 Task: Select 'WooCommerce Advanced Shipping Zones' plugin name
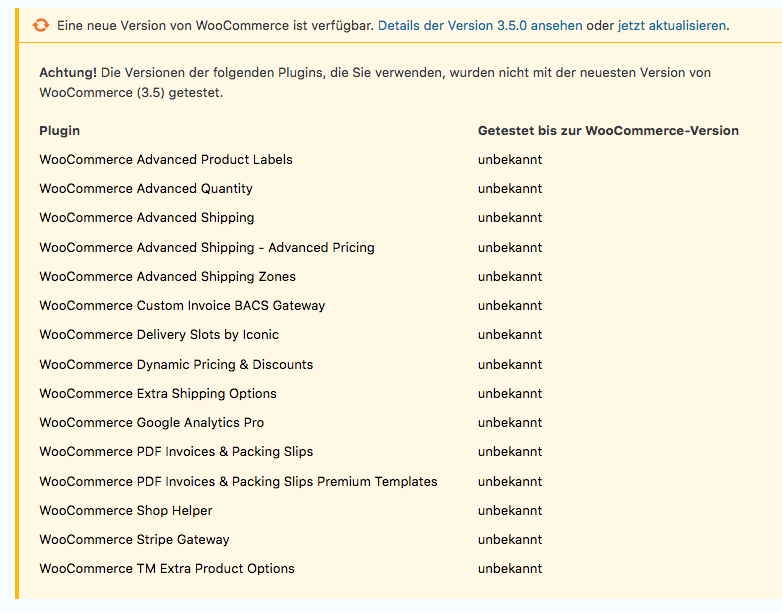167,276
